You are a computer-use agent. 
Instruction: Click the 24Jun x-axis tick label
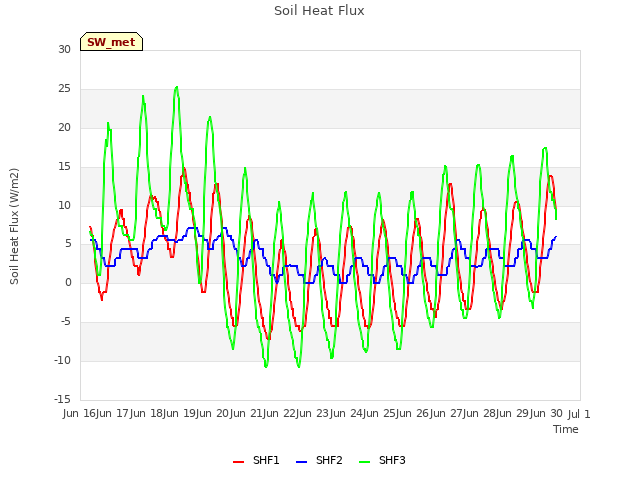[364, 413]
